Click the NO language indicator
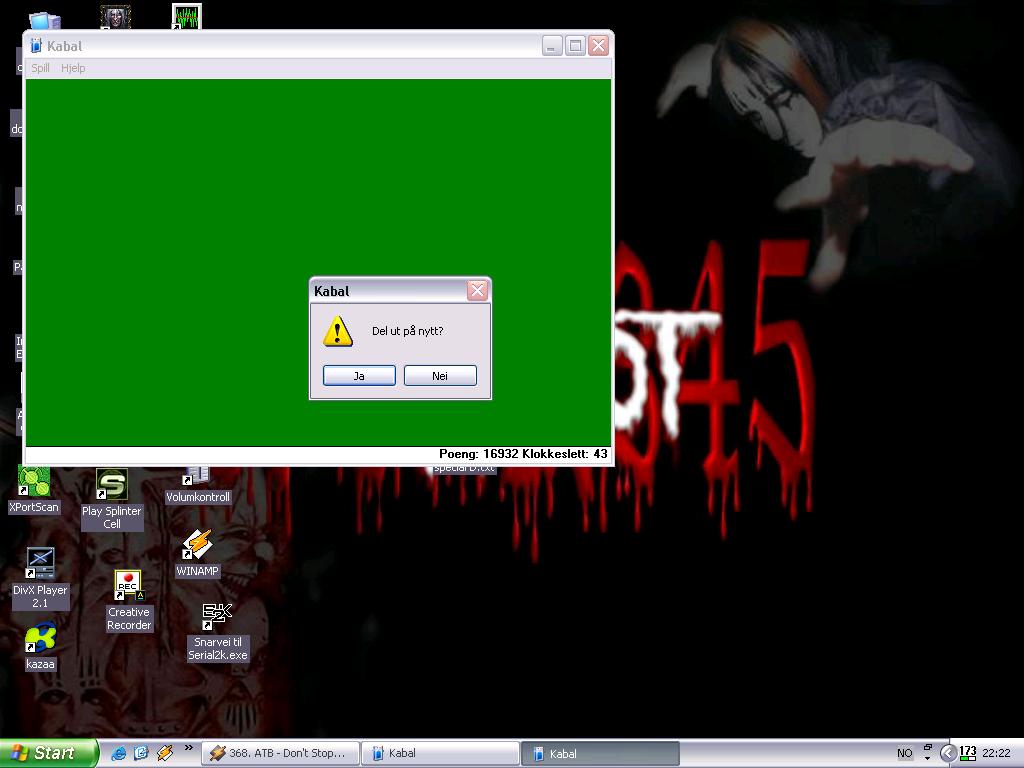This screenshot has height=768, width=1024. point(904,754)
